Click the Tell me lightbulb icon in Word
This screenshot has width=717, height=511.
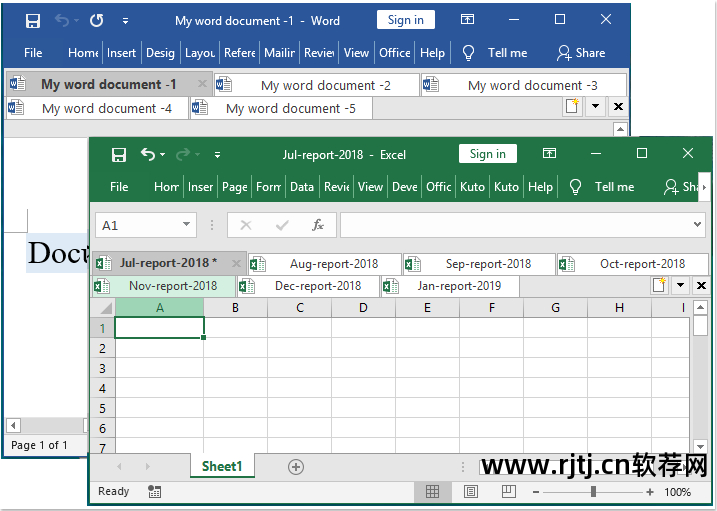pos(468,53)
